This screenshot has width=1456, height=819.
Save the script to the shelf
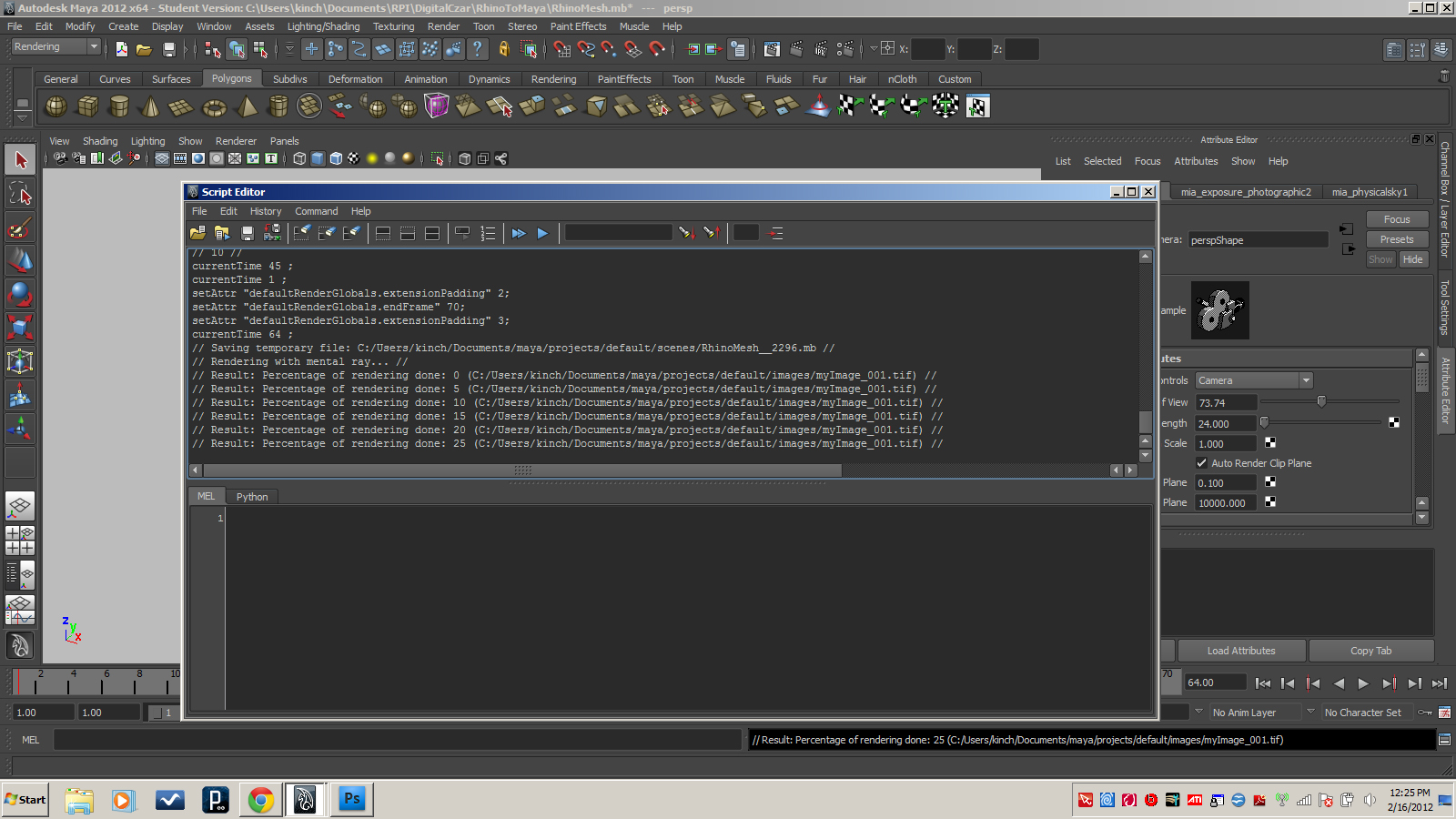coord(271,233)
